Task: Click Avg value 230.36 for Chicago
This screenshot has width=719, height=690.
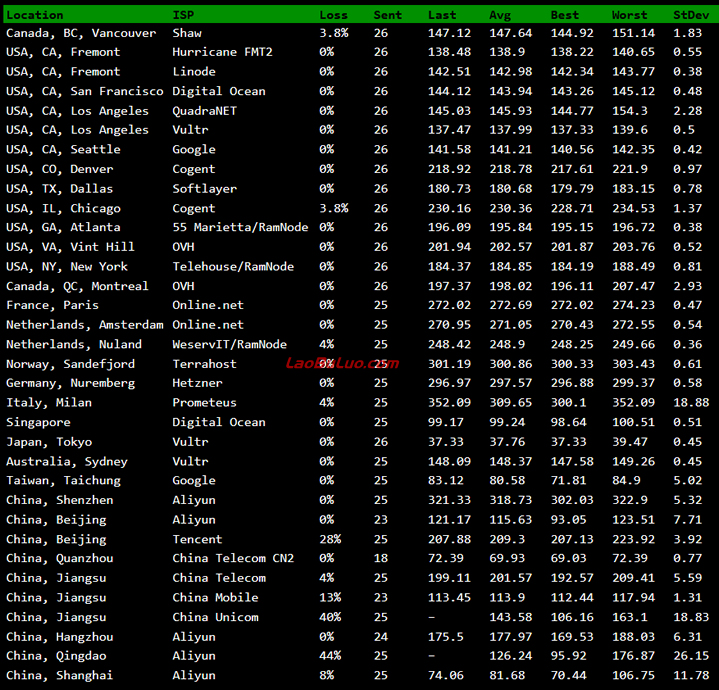Action: (511, 209)
